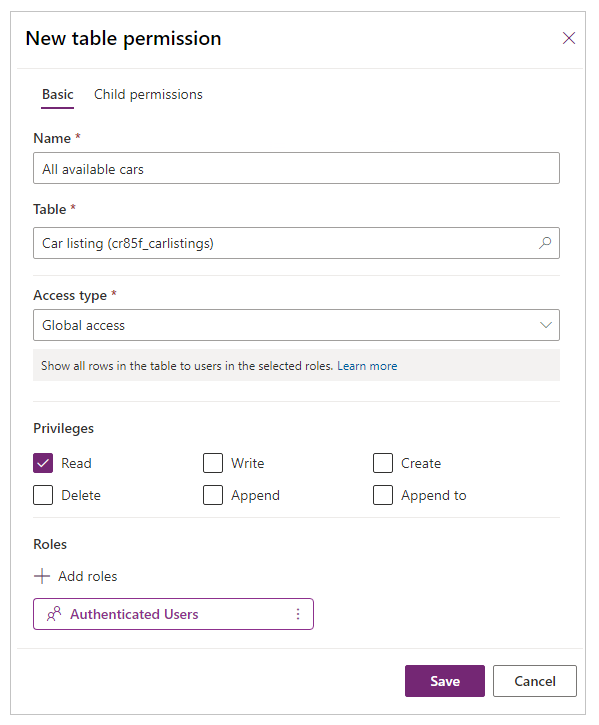This screenshot has height=725, width=599.
Task: Click into the Name text field
Action: [x=296, y=168]
